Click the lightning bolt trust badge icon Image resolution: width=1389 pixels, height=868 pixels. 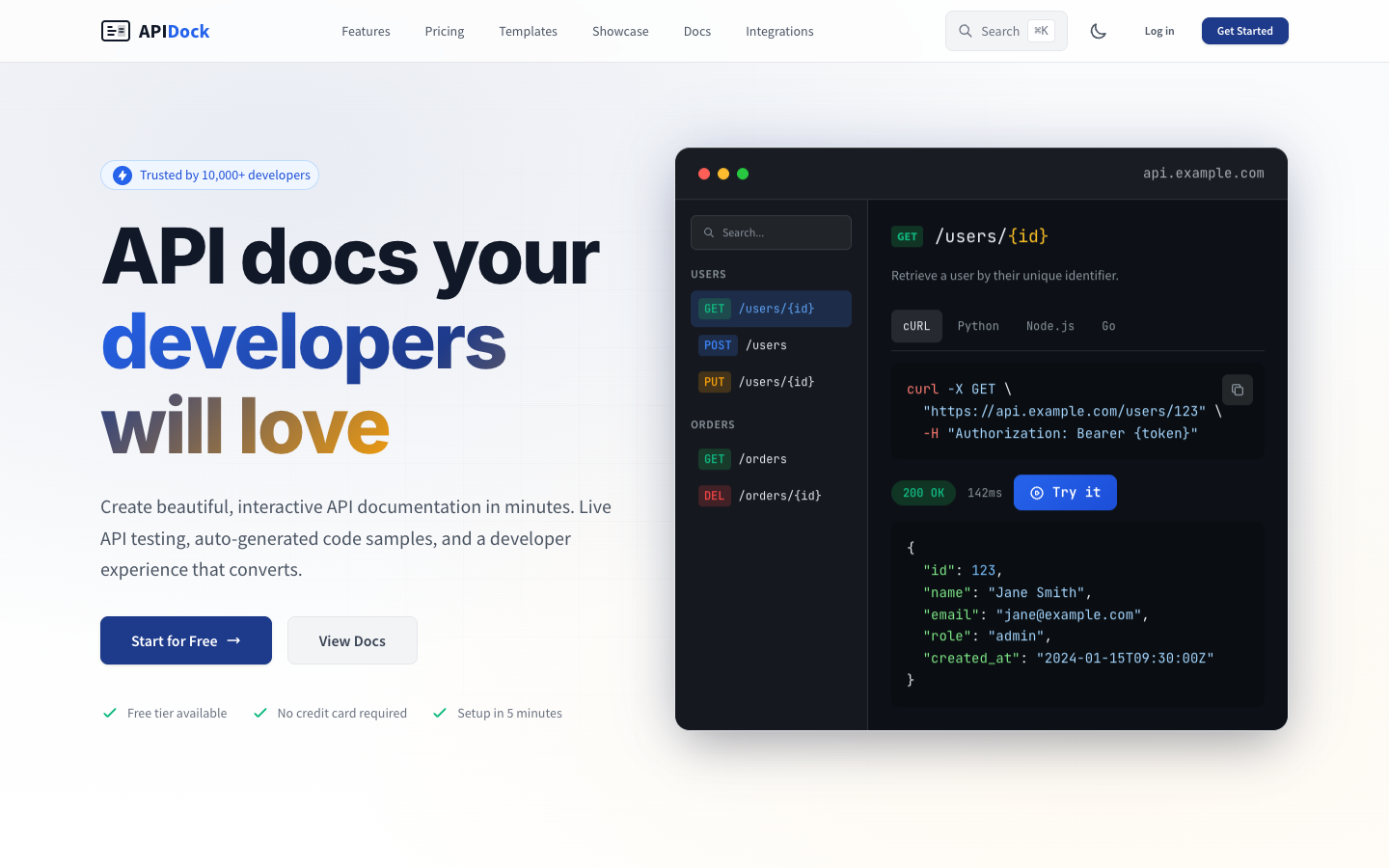(123, 176)
